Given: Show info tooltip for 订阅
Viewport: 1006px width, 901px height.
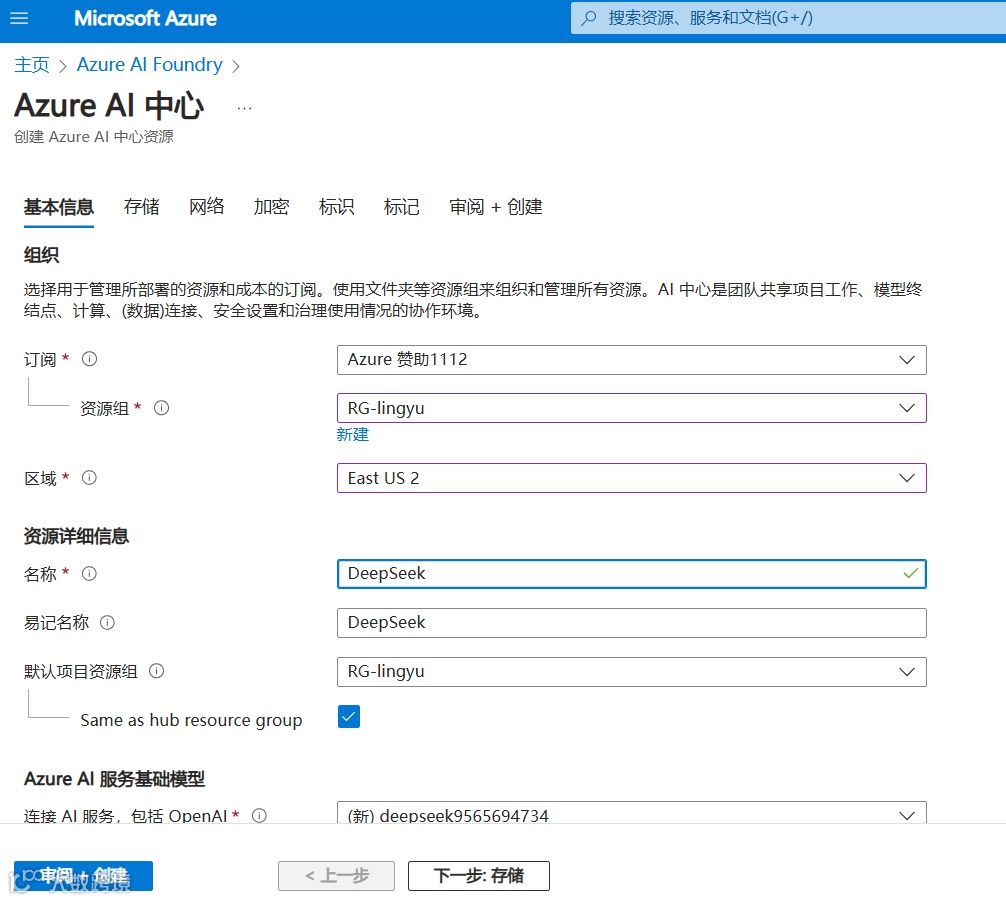Looking at the screenshot, I should point(89,359).
